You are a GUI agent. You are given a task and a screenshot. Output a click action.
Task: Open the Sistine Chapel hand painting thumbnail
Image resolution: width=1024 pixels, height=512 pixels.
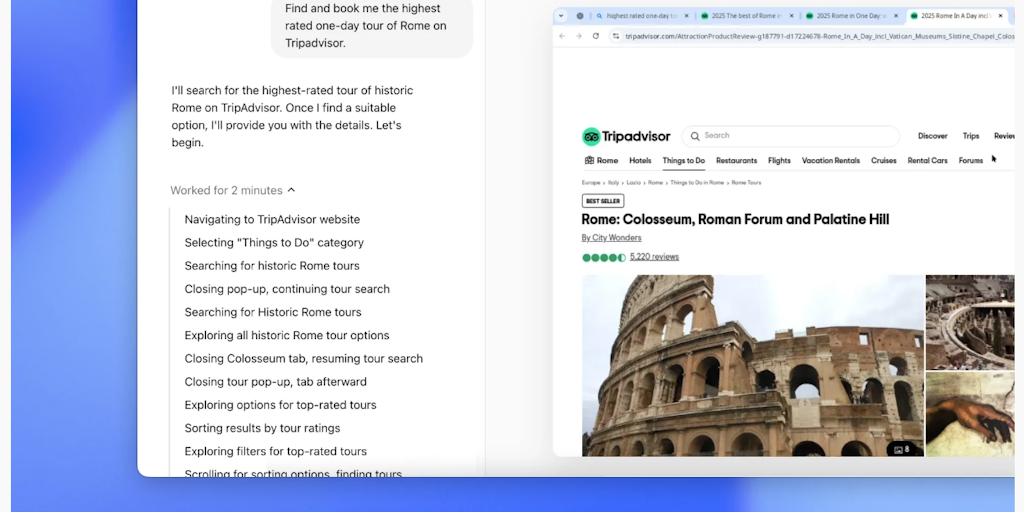click(x=970, y=414)
